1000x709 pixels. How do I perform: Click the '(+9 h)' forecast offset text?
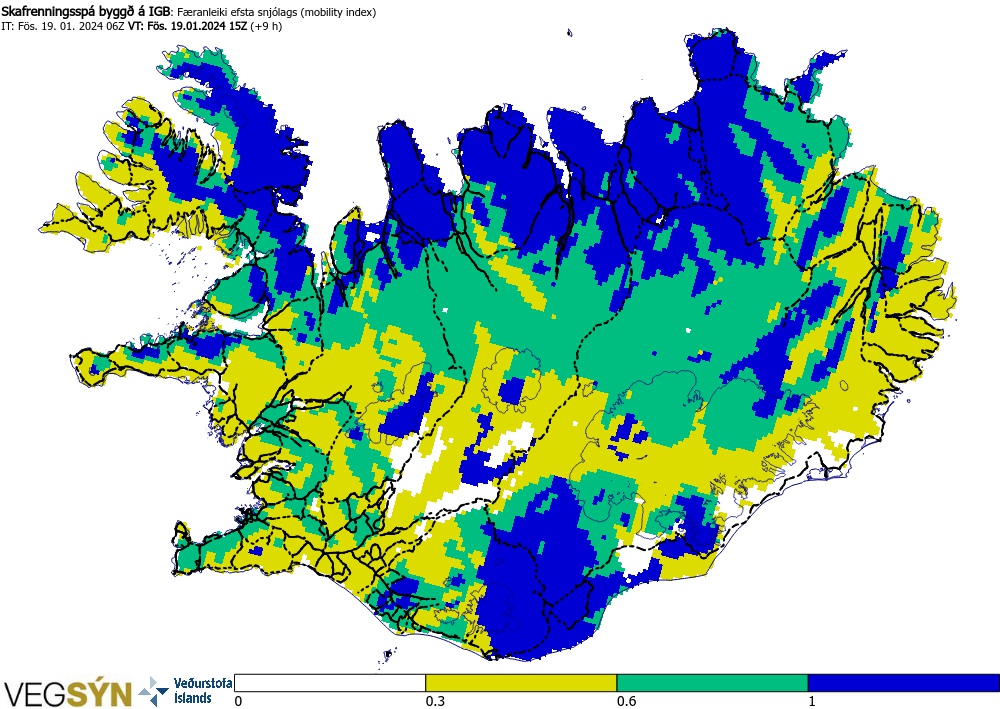[x=266, y=27]
